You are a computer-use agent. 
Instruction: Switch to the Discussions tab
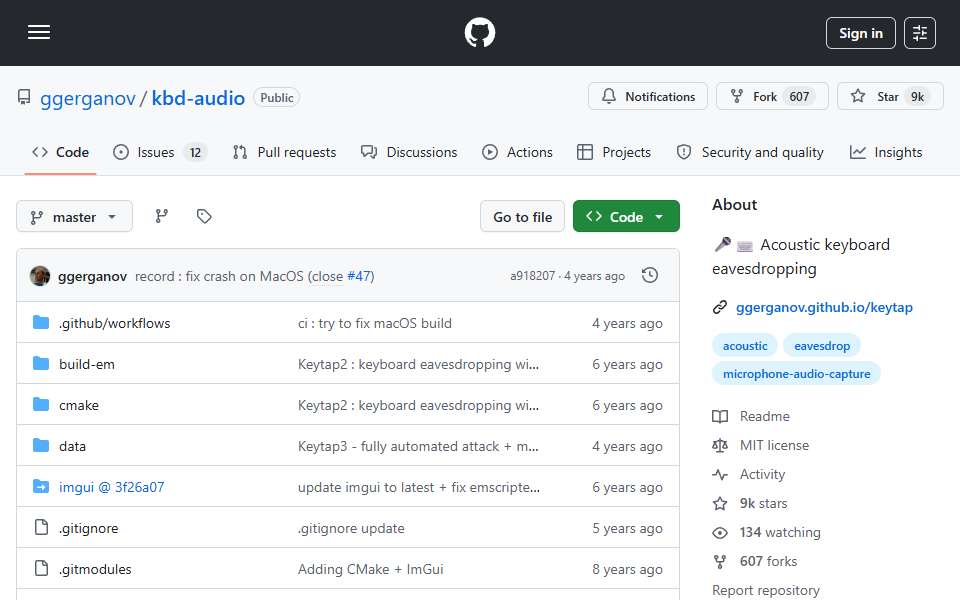coord(409,152)
